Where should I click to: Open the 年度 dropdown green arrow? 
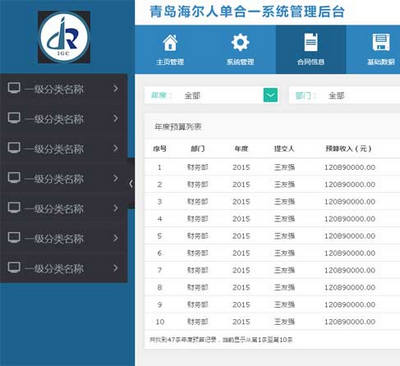point(270,95)
